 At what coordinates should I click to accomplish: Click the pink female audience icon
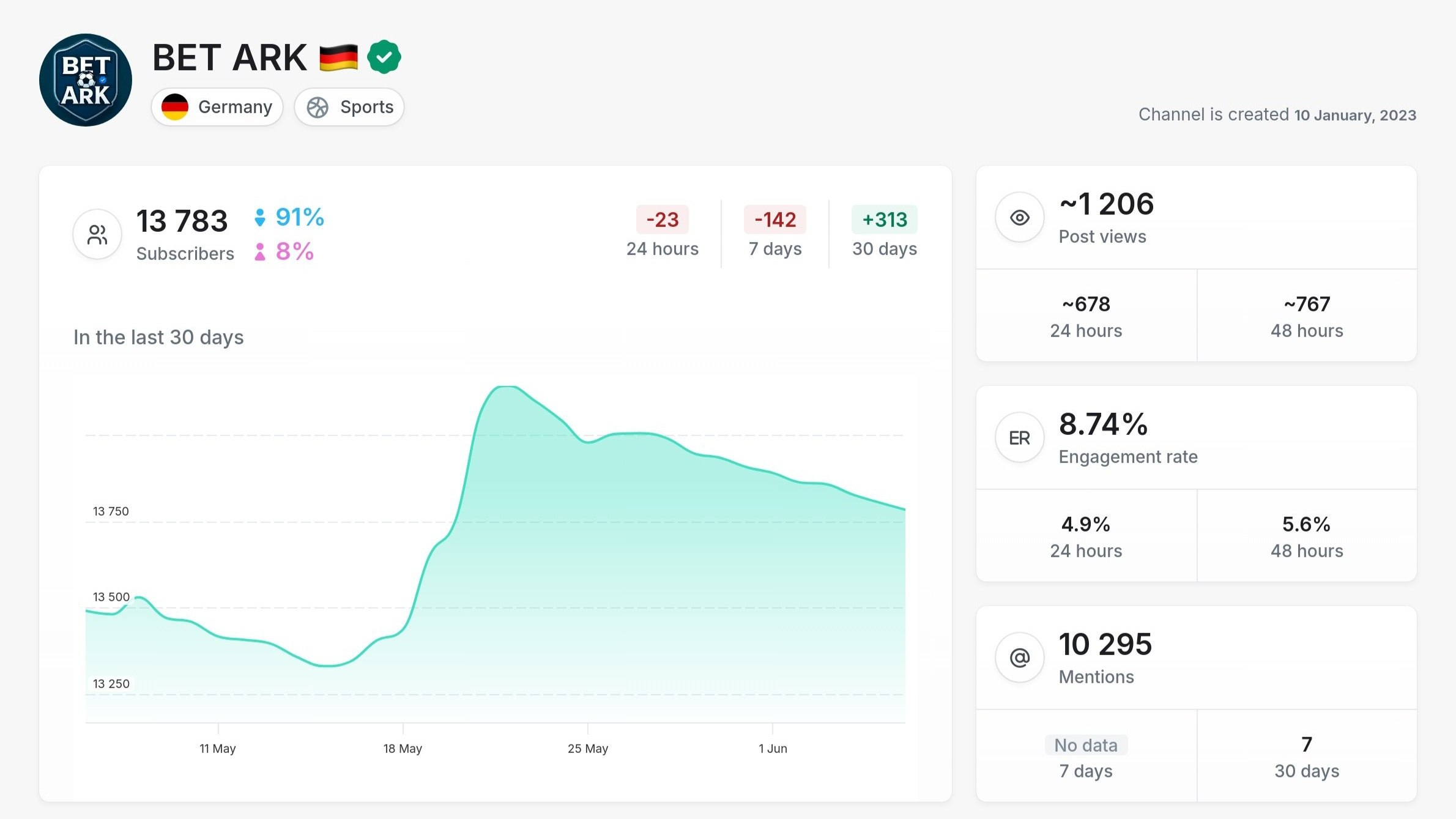click(260, 252)
